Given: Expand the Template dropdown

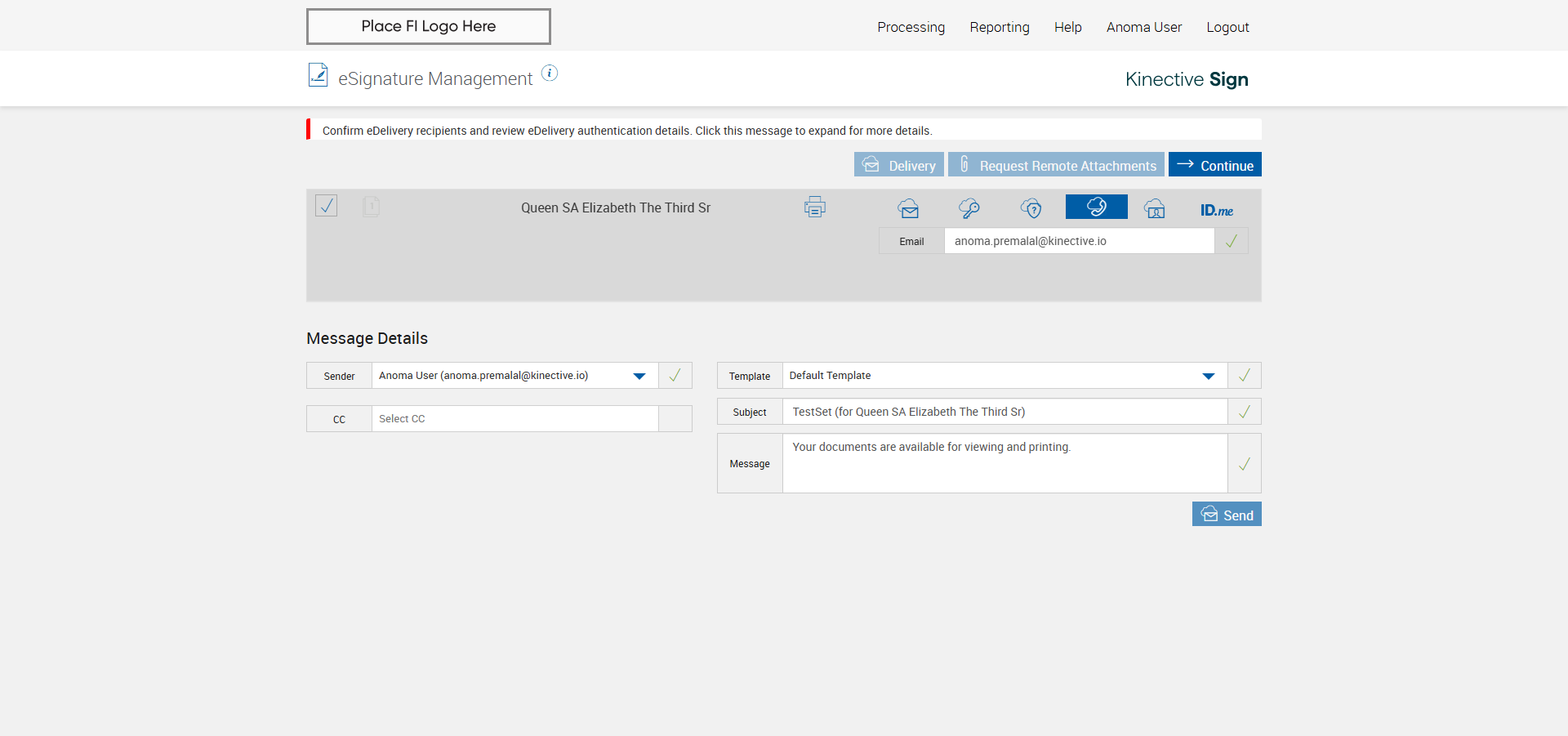Looking at the screenshot, I should point(1208,376).
